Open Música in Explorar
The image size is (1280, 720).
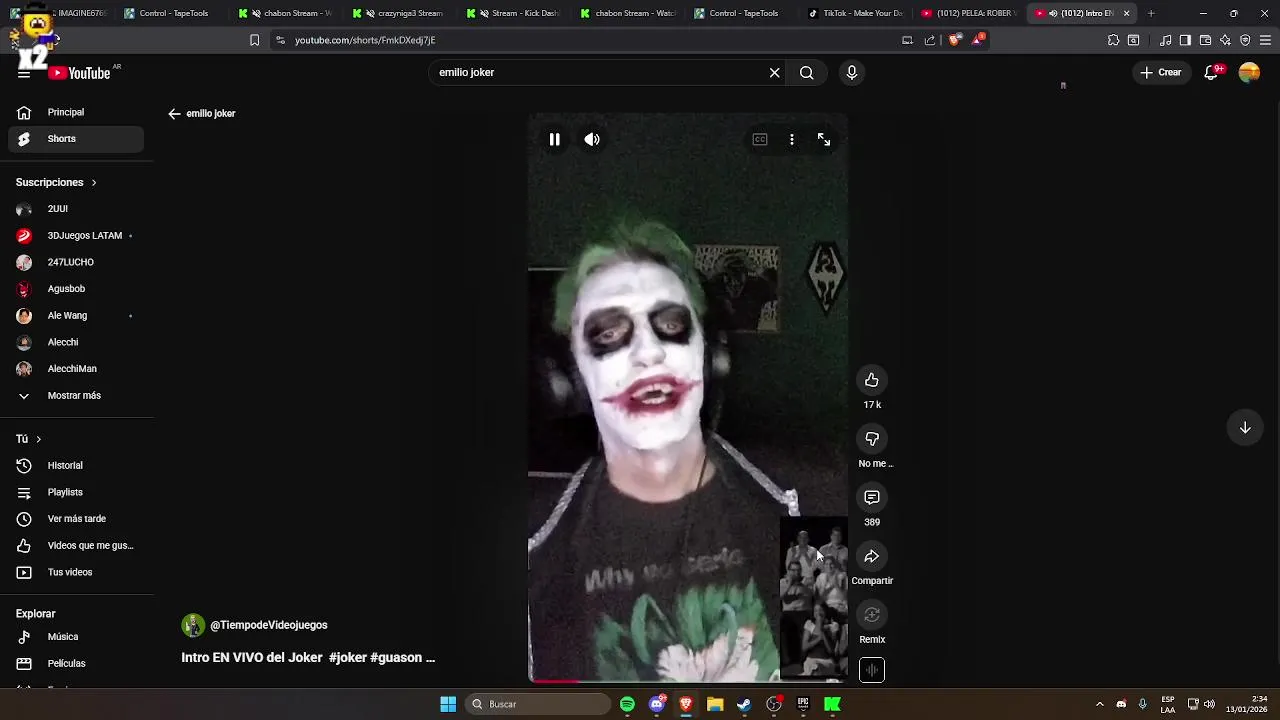(76, 637)
